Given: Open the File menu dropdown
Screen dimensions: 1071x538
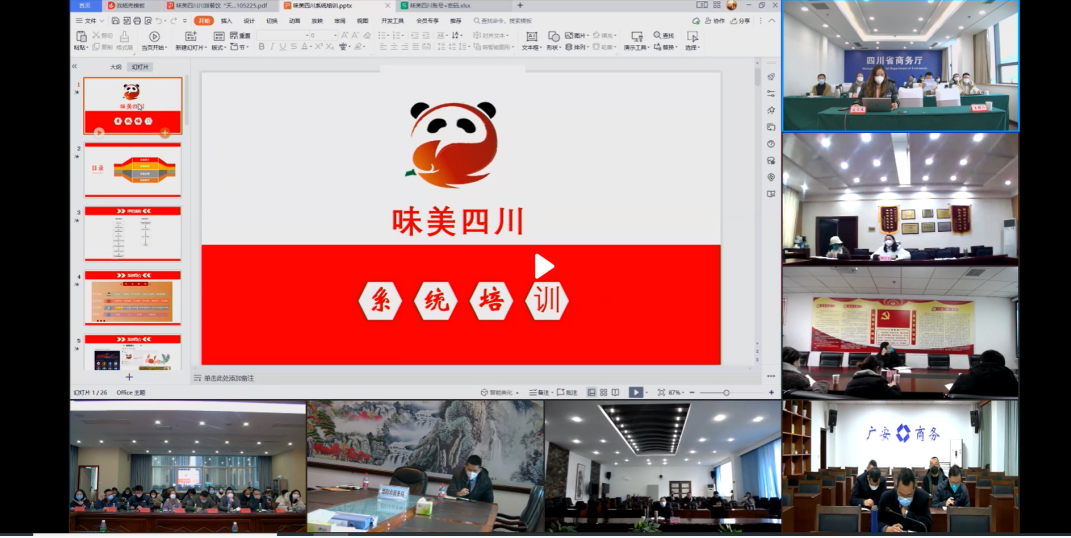Looking at the screenshot, I should 89,21.
